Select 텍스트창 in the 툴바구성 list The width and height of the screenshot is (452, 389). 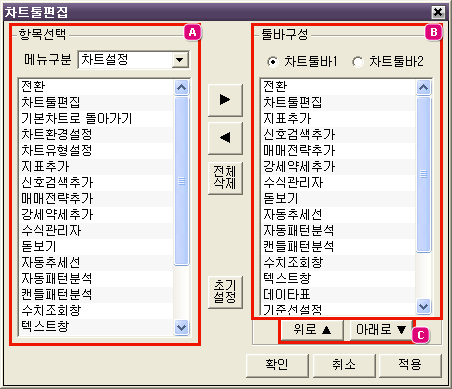tap(338, 278)
